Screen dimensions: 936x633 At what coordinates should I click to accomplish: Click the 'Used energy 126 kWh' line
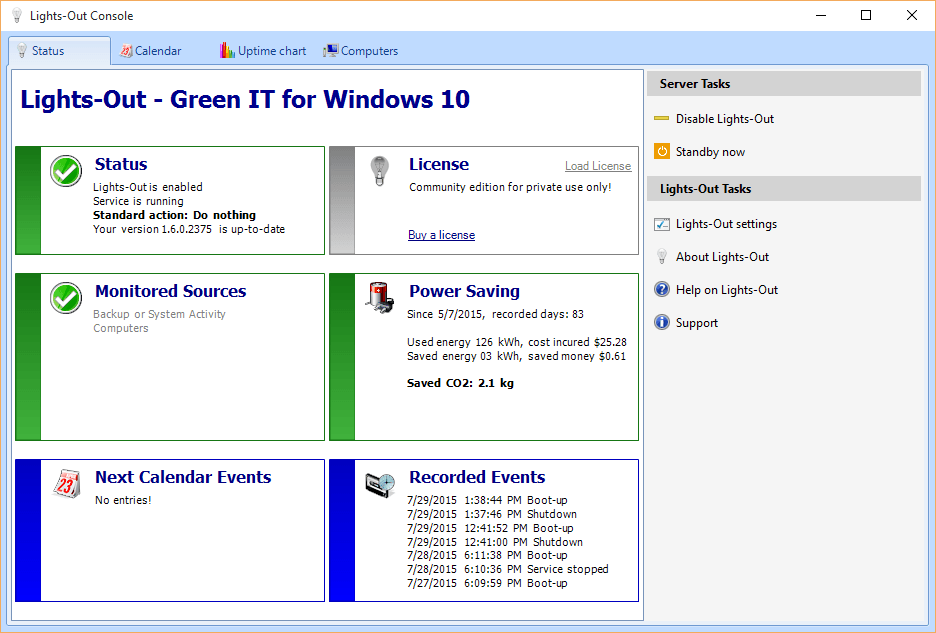pyautogui.click(x=517, y=342)
